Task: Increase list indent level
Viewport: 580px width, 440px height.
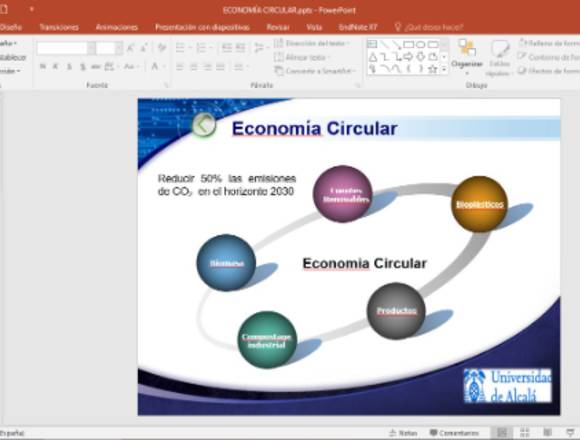Action: (x=240, y=48)
